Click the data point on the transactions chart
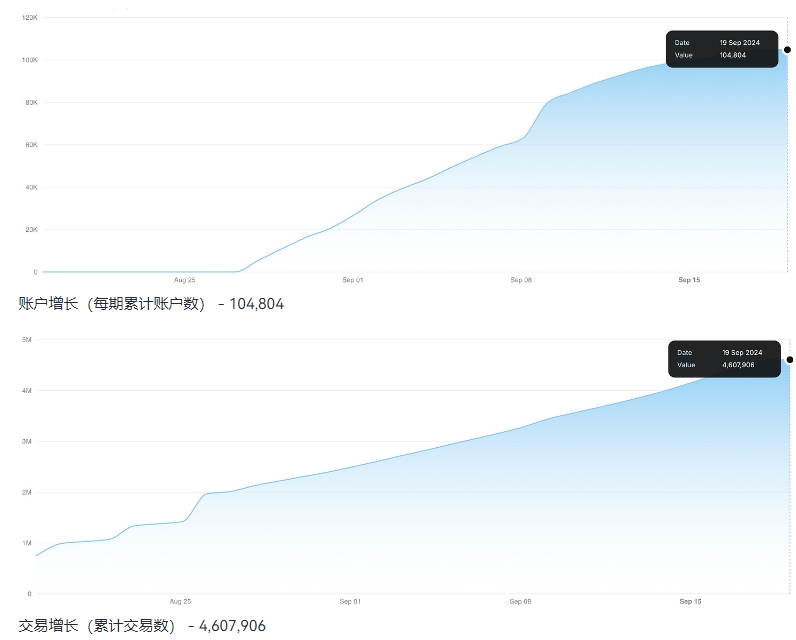 coord(789,359)
